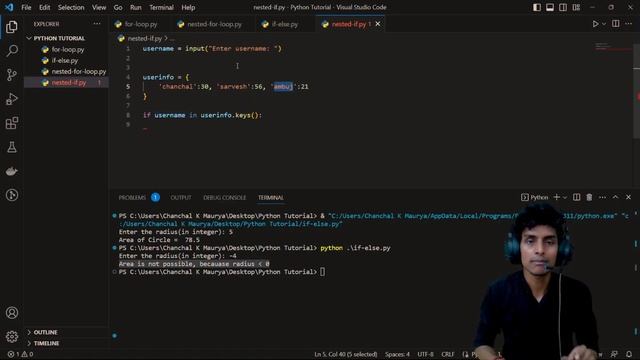This screenshot has width=640, height=360.
Task: Expand the Timeline section
Action: [x=66, y=343]
